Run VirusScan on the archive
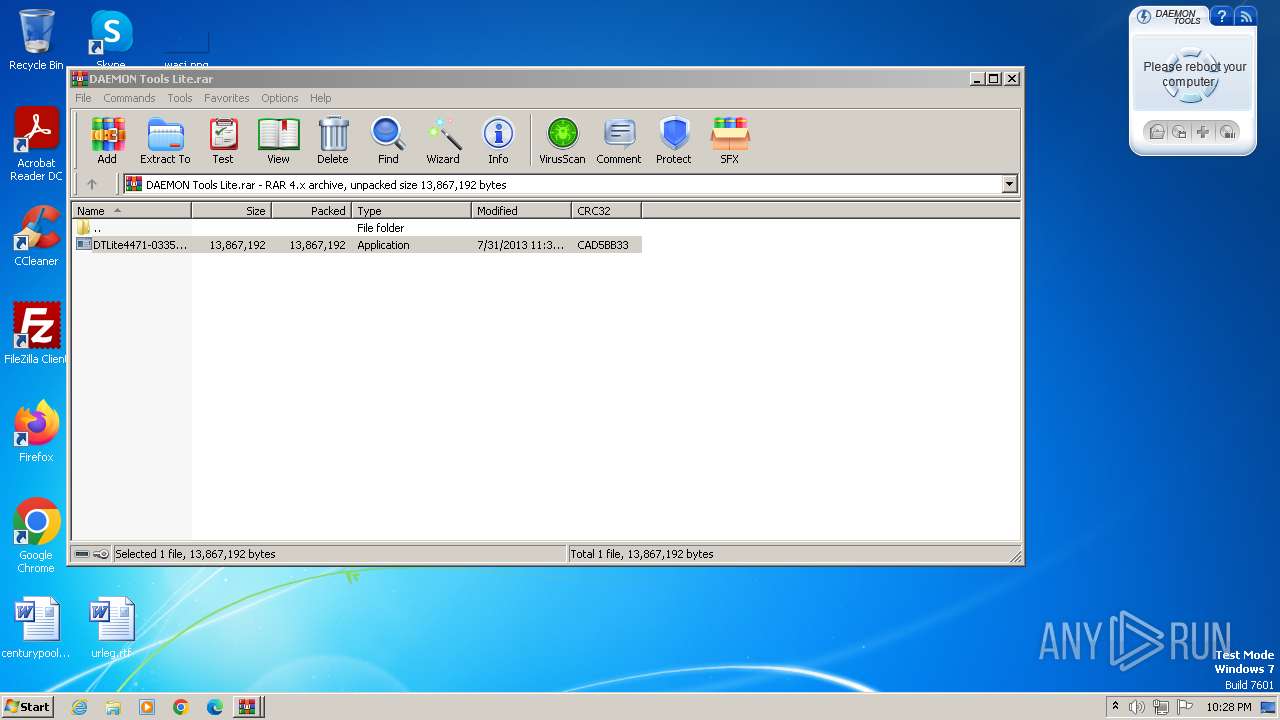 click(562, 140)
